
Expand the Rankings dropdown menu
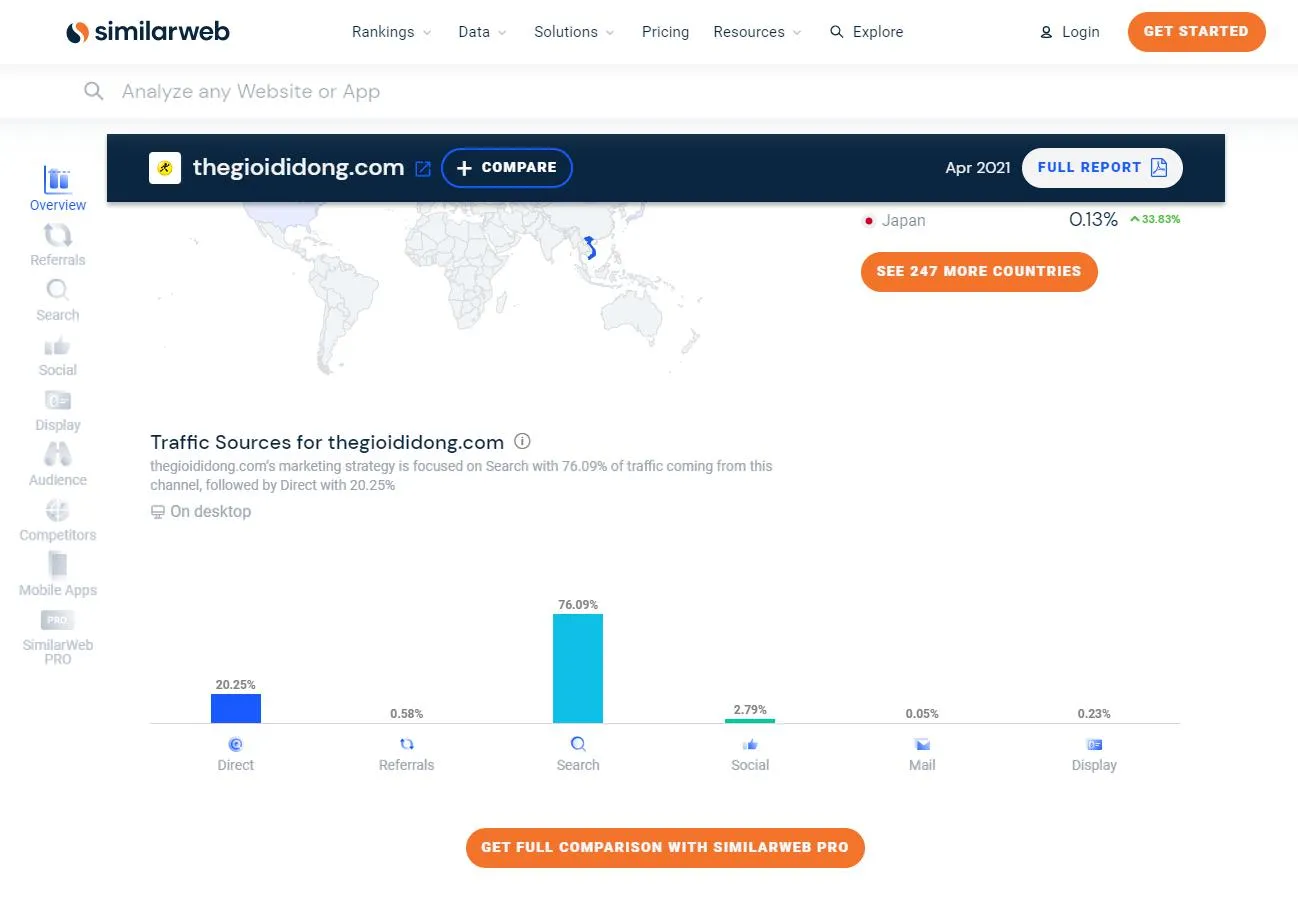[391, 32]
